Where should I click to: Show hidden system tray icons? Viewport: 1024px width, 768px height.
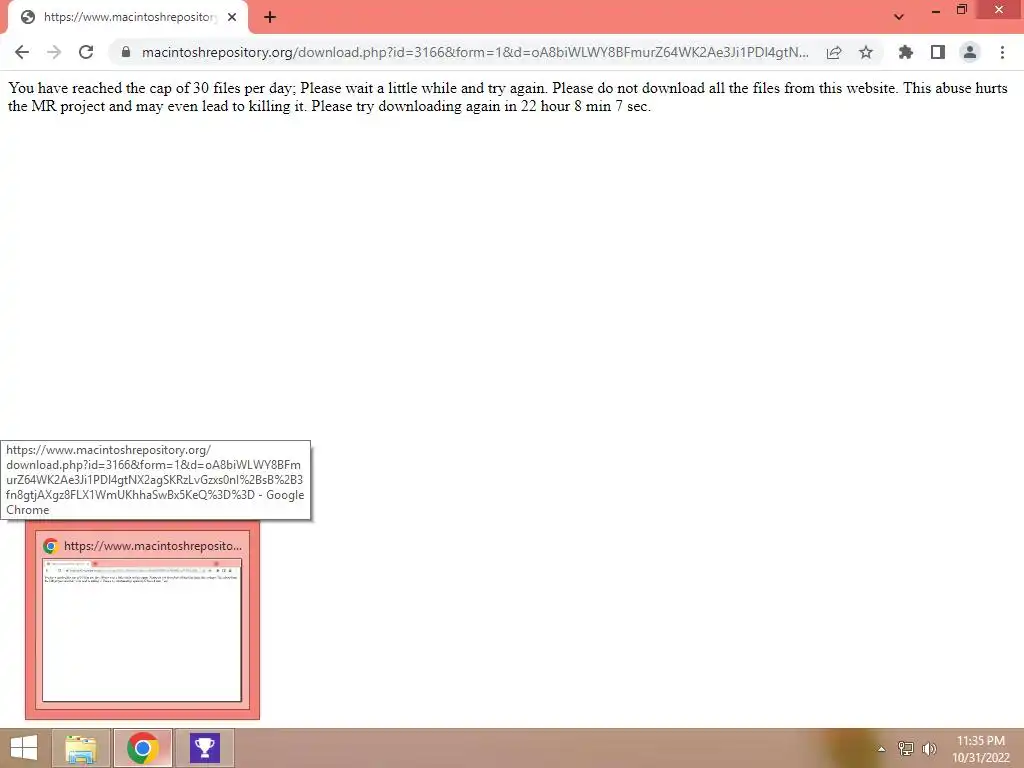[882, 749]
